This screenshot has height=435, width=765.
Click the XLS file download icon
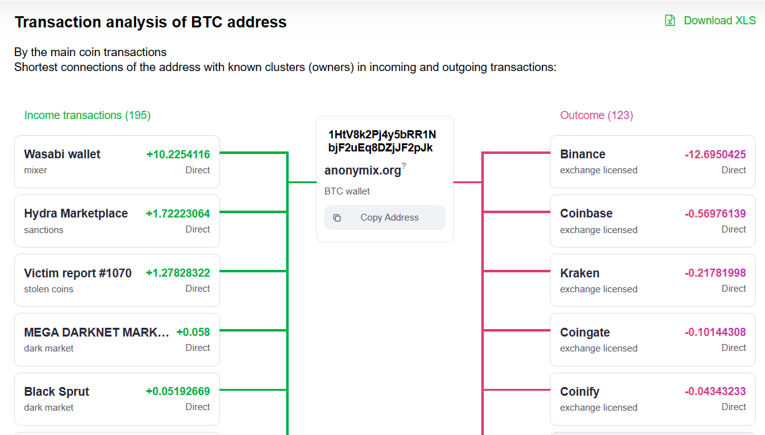[x=670, y=20]
